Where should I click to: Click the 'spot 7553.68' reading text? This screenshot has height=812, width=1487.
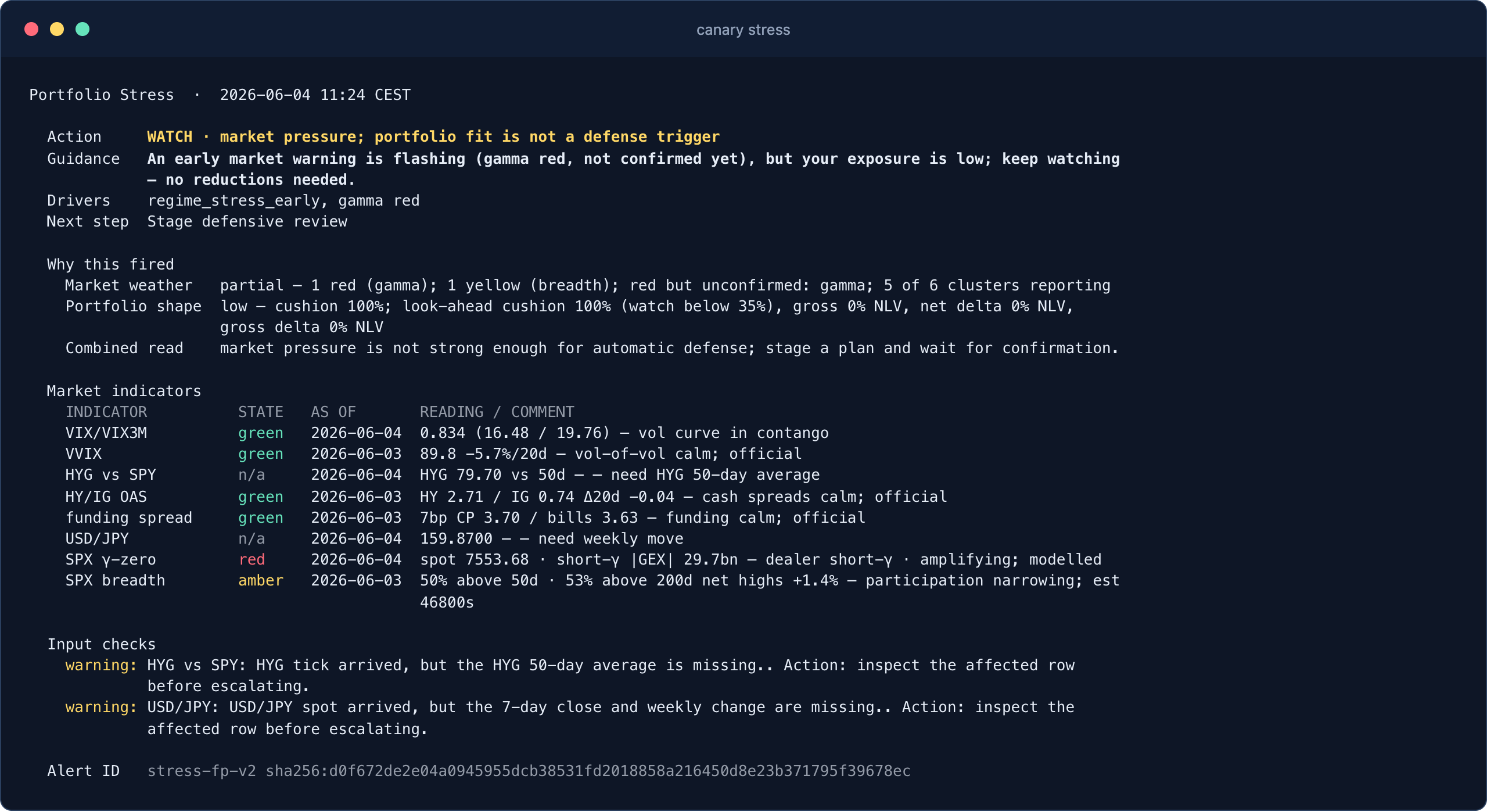[475, 559]
